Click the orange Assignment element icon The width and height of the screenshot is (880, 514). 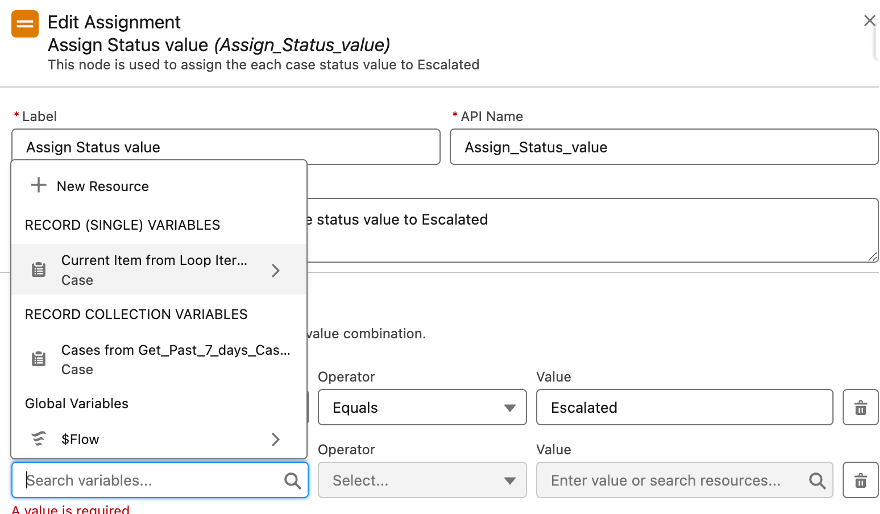[x=25, y=25]
